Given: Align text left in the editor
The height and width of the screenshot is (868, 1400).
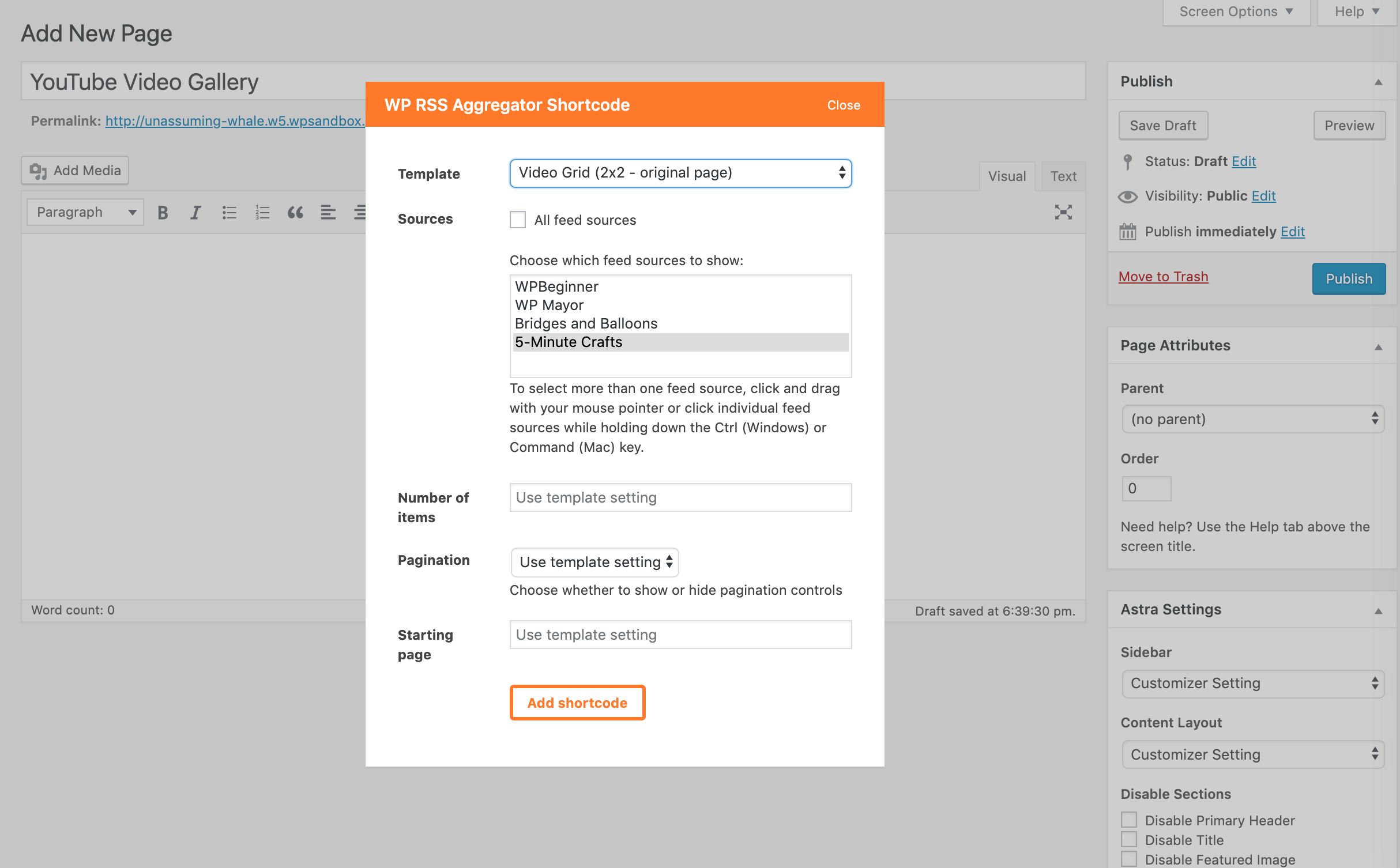Looking at the screenshot, I should click(x=328, y=213).
